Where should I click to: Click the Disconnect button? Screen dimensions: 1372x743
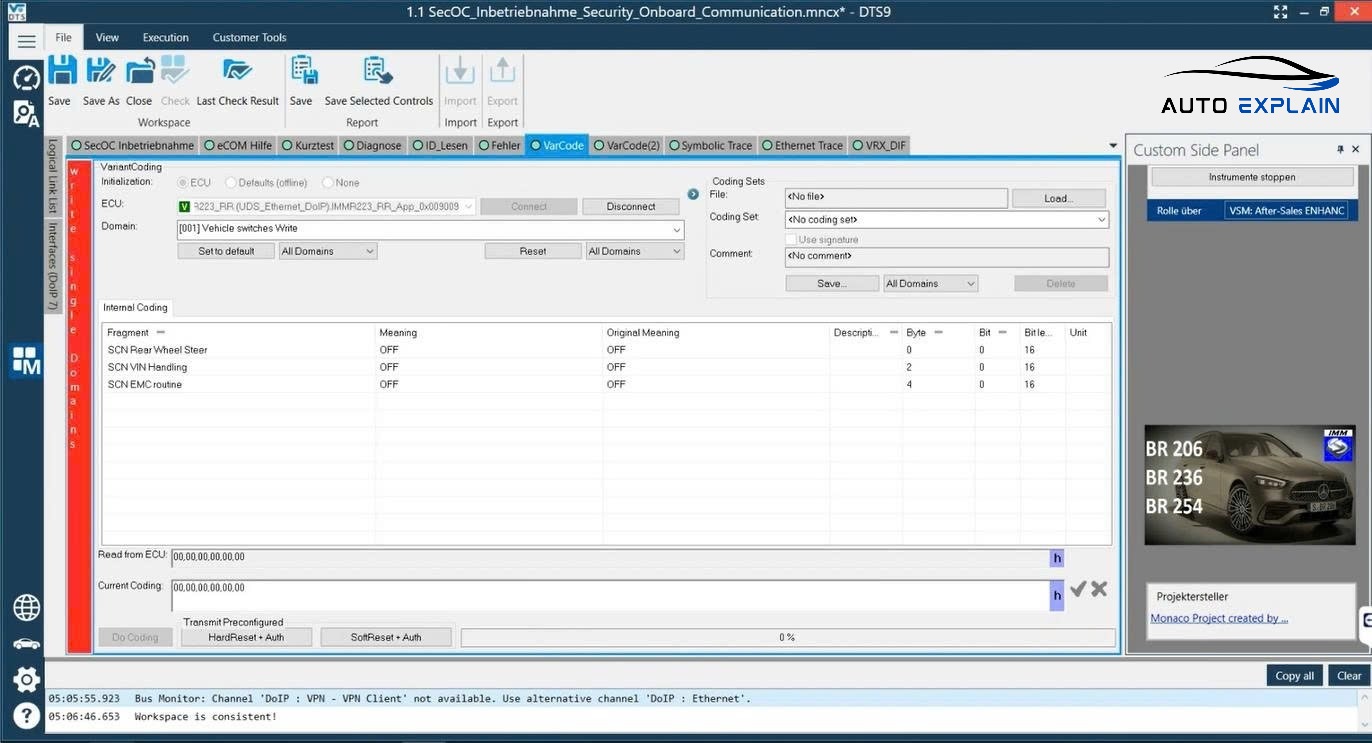click(x=631, y=207)
